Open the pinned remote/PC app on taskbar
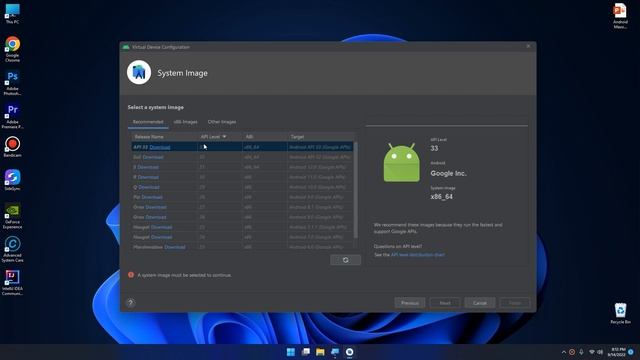Image resolution: width=640 pixels, height=360 pixels. (335, 352)
